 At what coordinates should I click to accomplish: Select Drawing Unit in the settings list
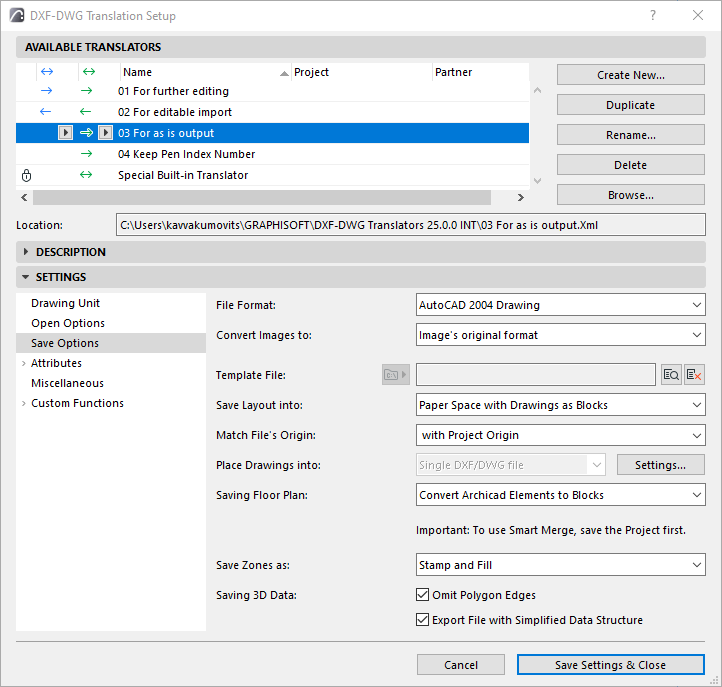66,303
